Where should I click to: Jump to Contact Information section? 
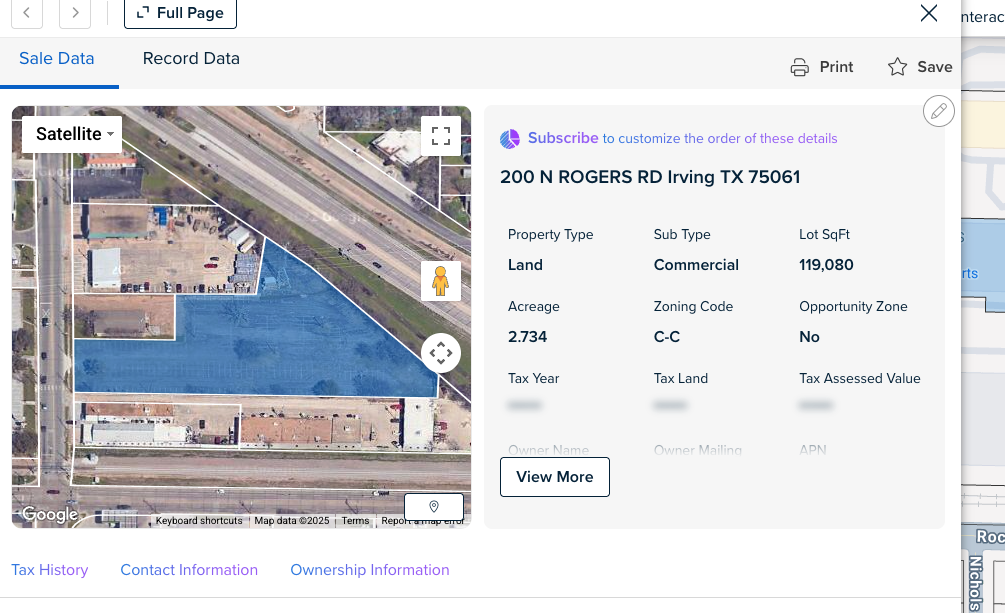coord(189,570)
